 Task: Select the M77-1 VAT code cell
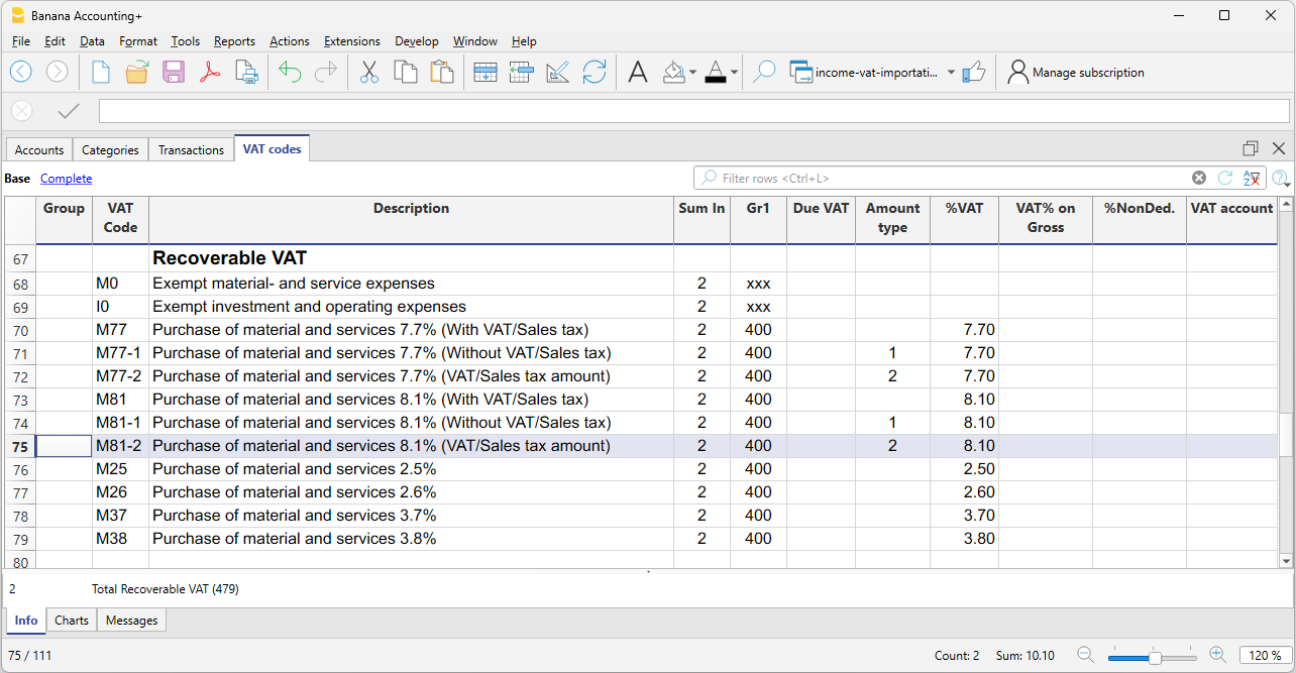point(121,353)
